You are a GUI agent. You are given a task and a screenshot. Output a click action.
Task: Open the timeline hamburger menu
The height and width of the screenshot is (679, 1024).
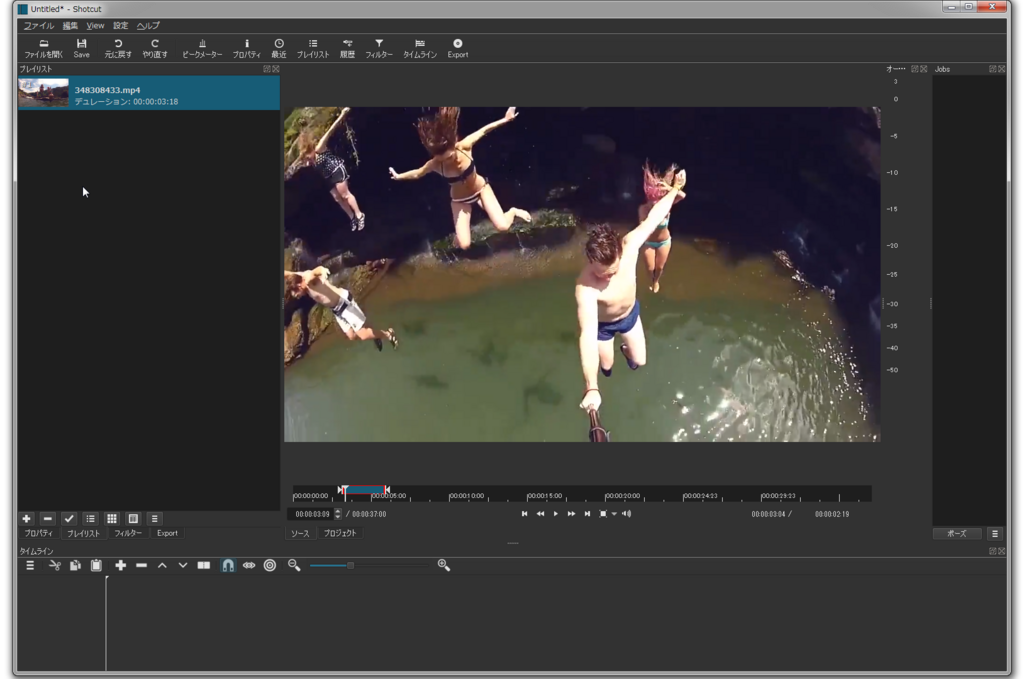pos(30,565)
